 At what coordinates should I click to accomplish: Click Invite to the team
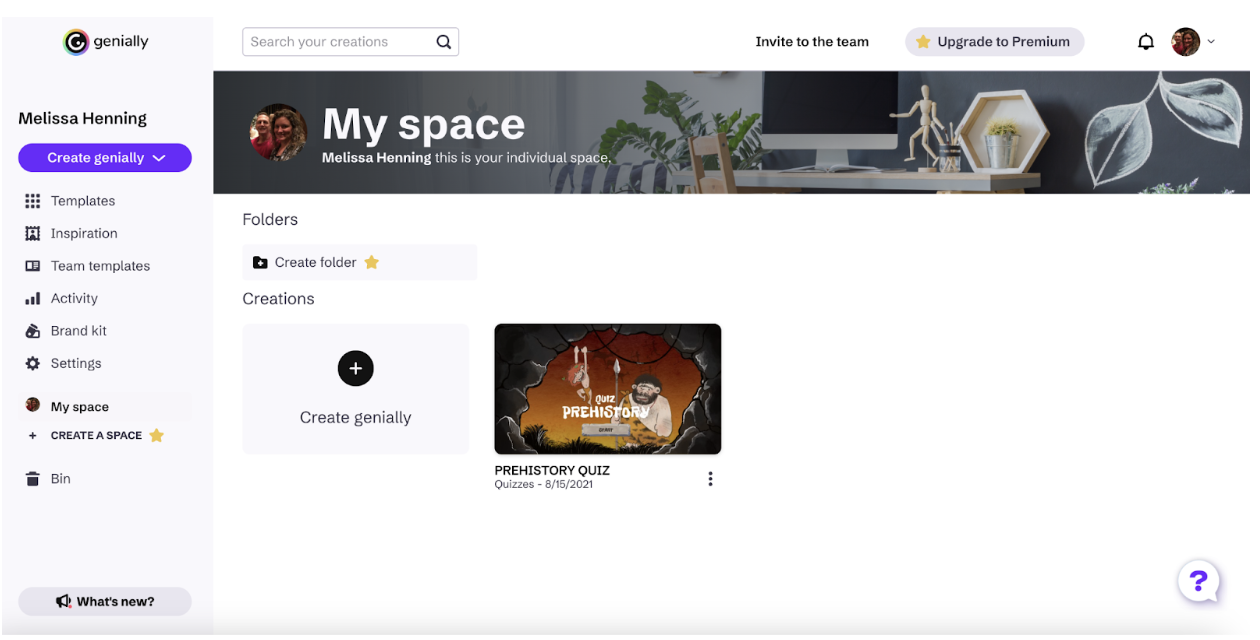(812, 42)
